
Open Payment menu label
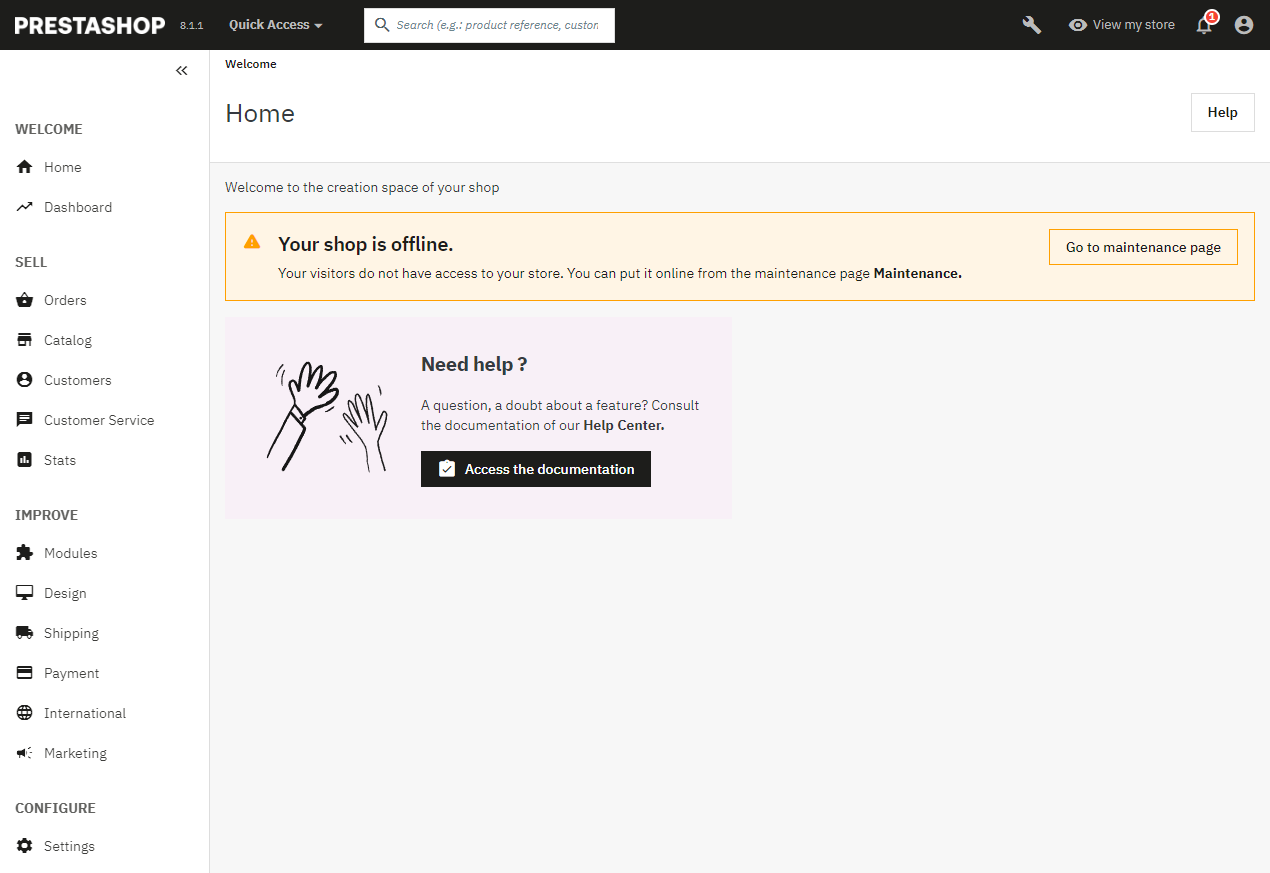[x=72, y=673]
